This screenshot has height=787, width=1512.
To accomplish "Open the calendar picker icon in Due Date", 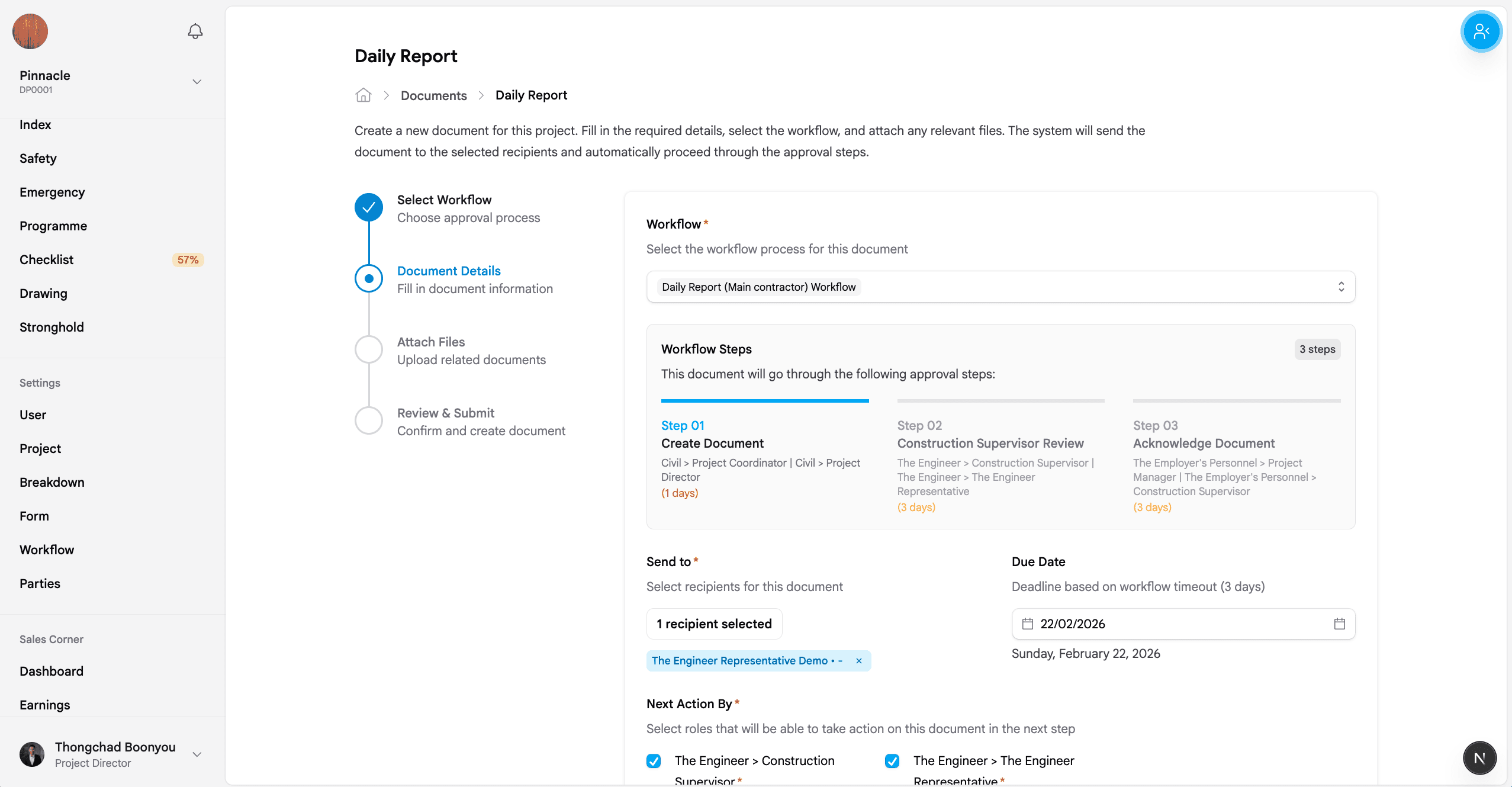I will (x=1339, y=624).
